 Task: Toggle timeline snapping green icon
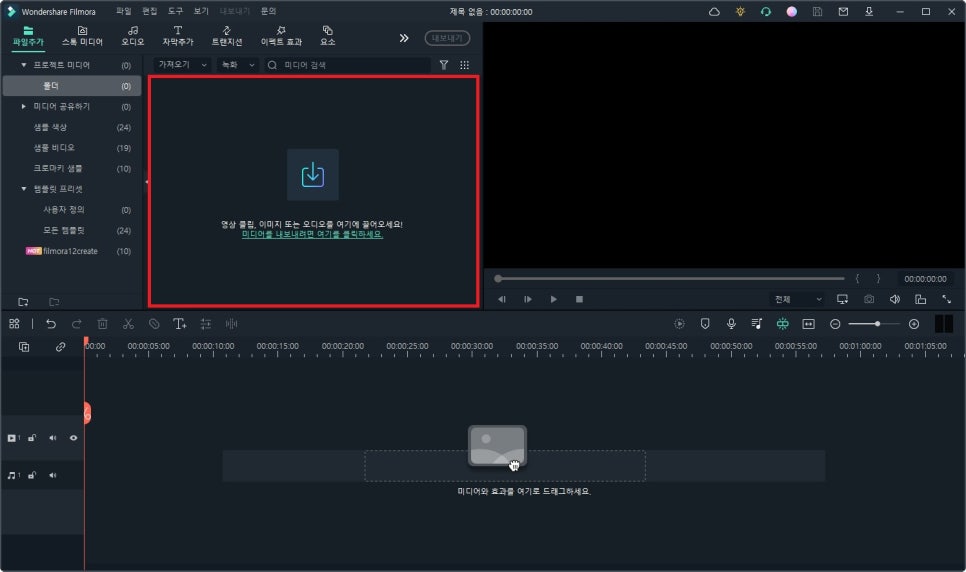tap(782, 324)
